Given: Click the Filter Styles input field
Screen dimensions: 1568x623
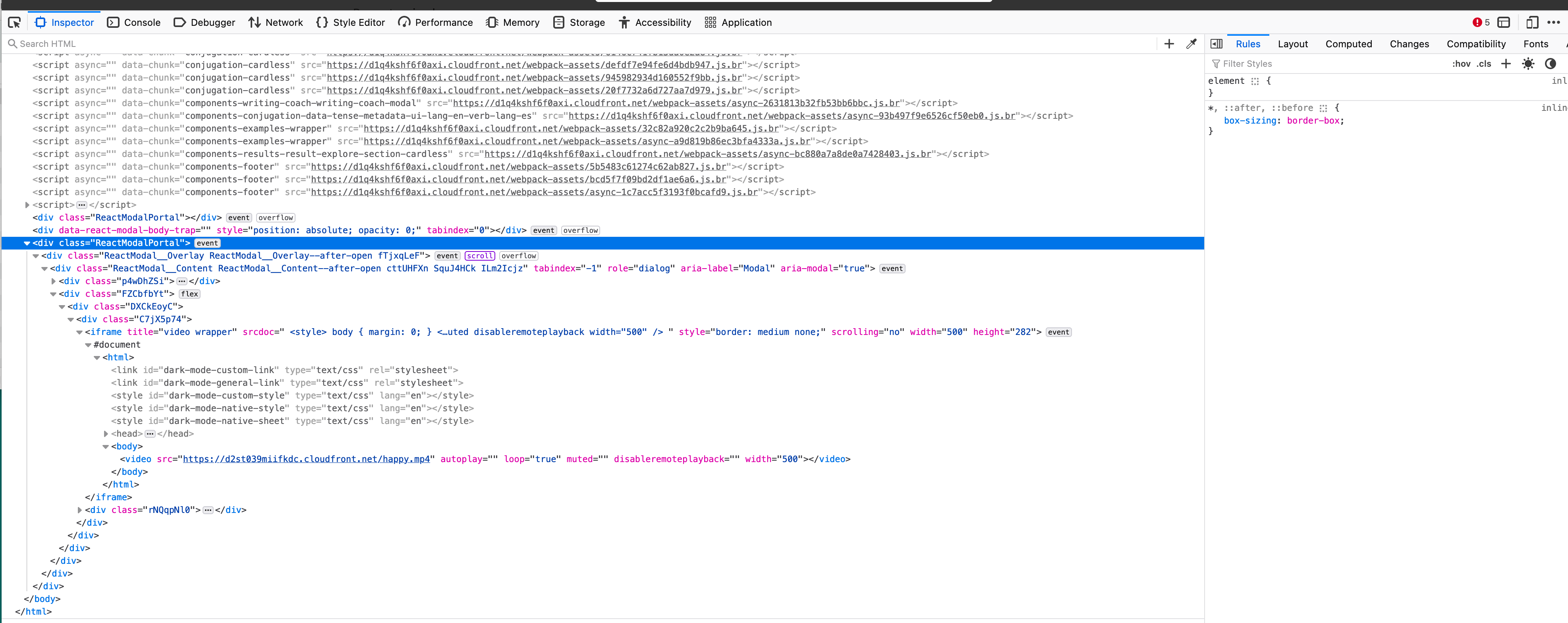Looking at the screenshot, I should tap(1254, 63).
